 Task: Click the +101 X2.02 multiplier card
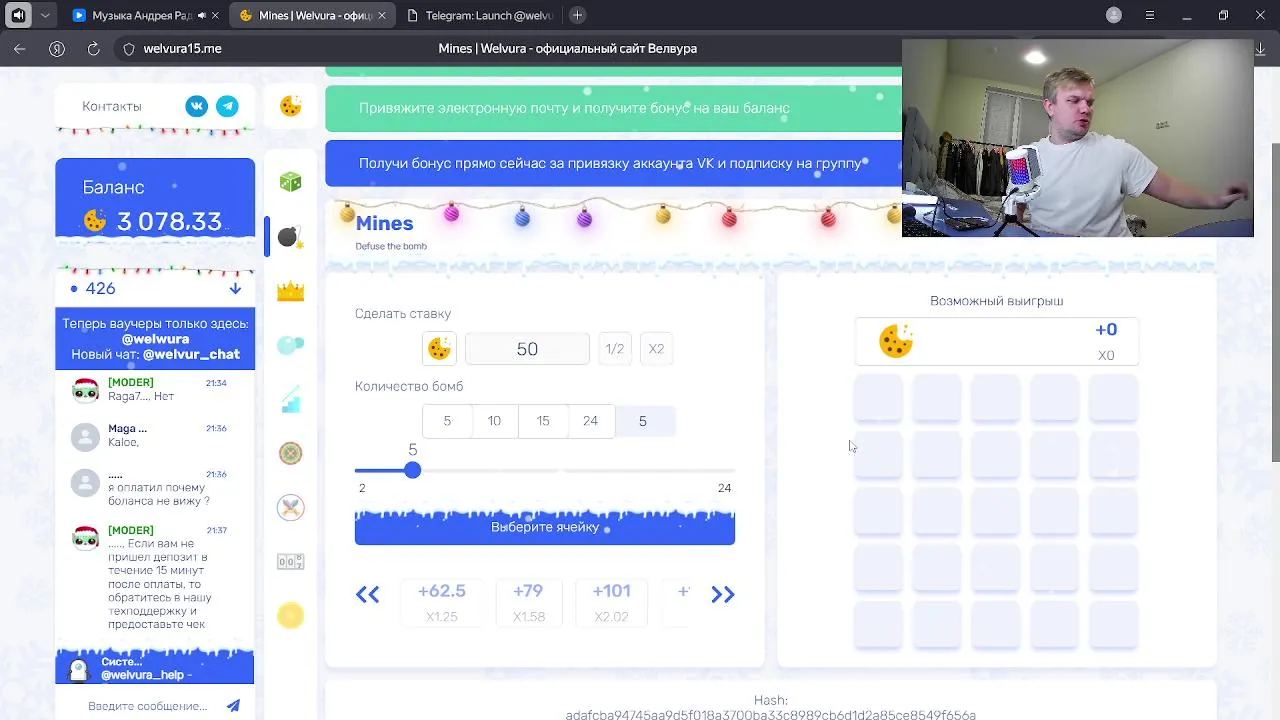[x=611, y=602]
